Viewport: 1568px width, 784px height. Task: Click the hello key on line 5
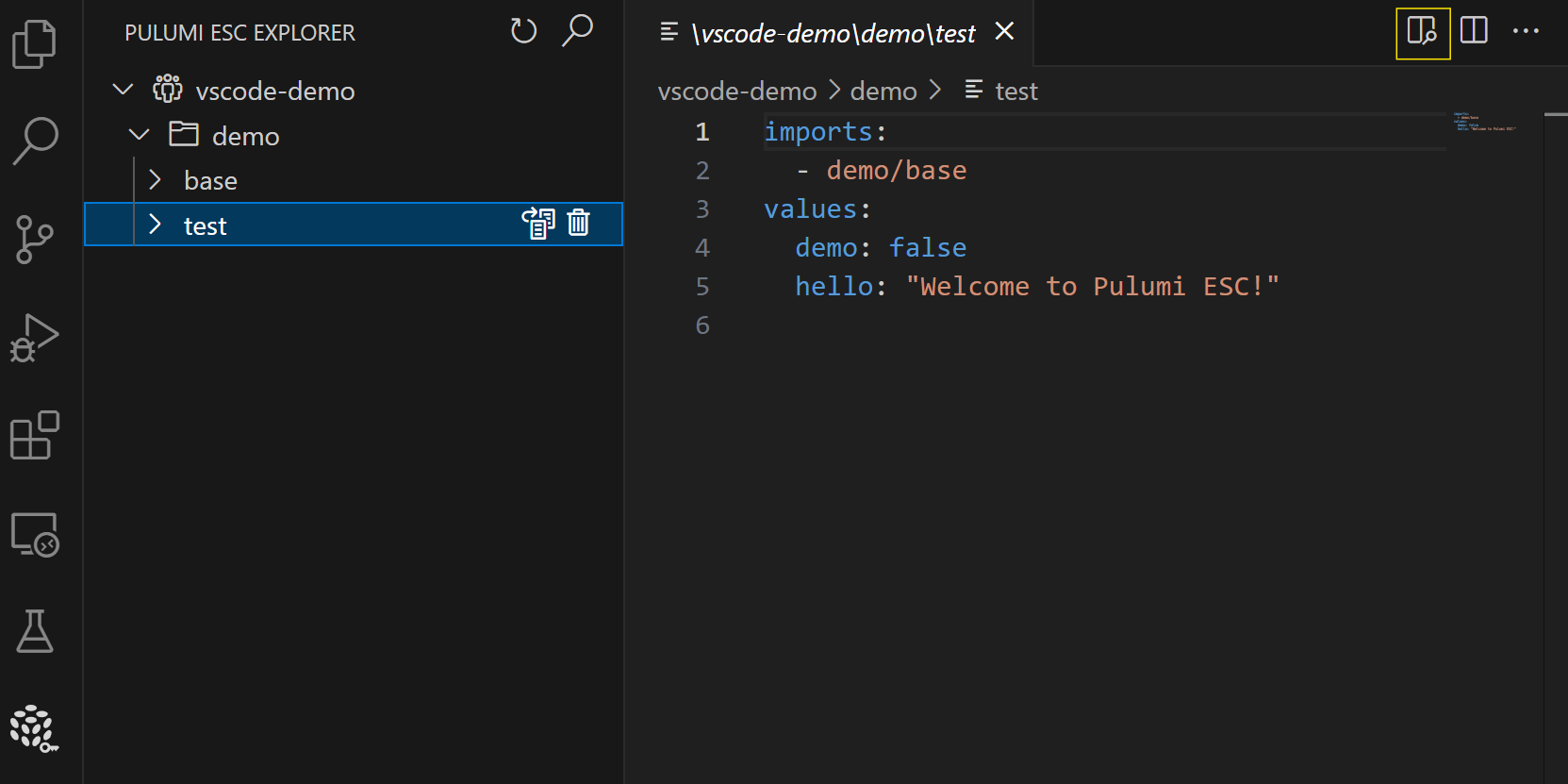pos(834,287)
